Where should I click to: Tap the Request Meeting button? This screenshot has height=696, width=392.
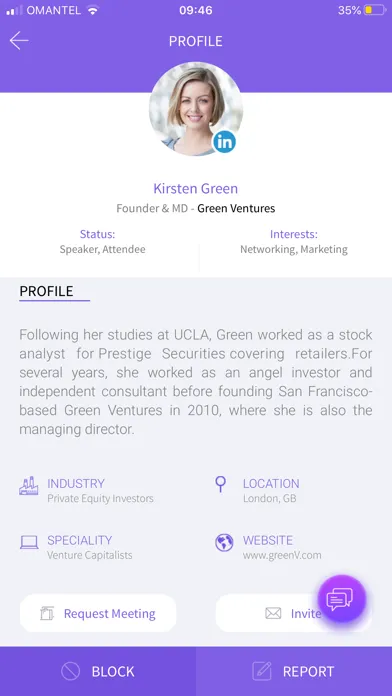(x=98, y=613)
